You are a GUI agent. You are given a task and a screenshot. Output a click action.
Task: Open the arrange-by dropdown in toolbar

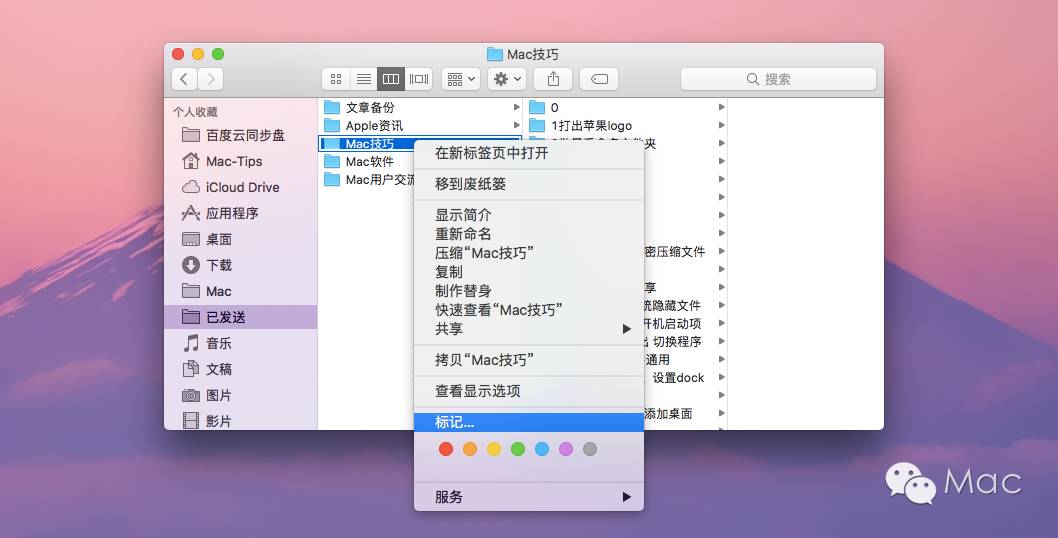[x=461, y=79]
